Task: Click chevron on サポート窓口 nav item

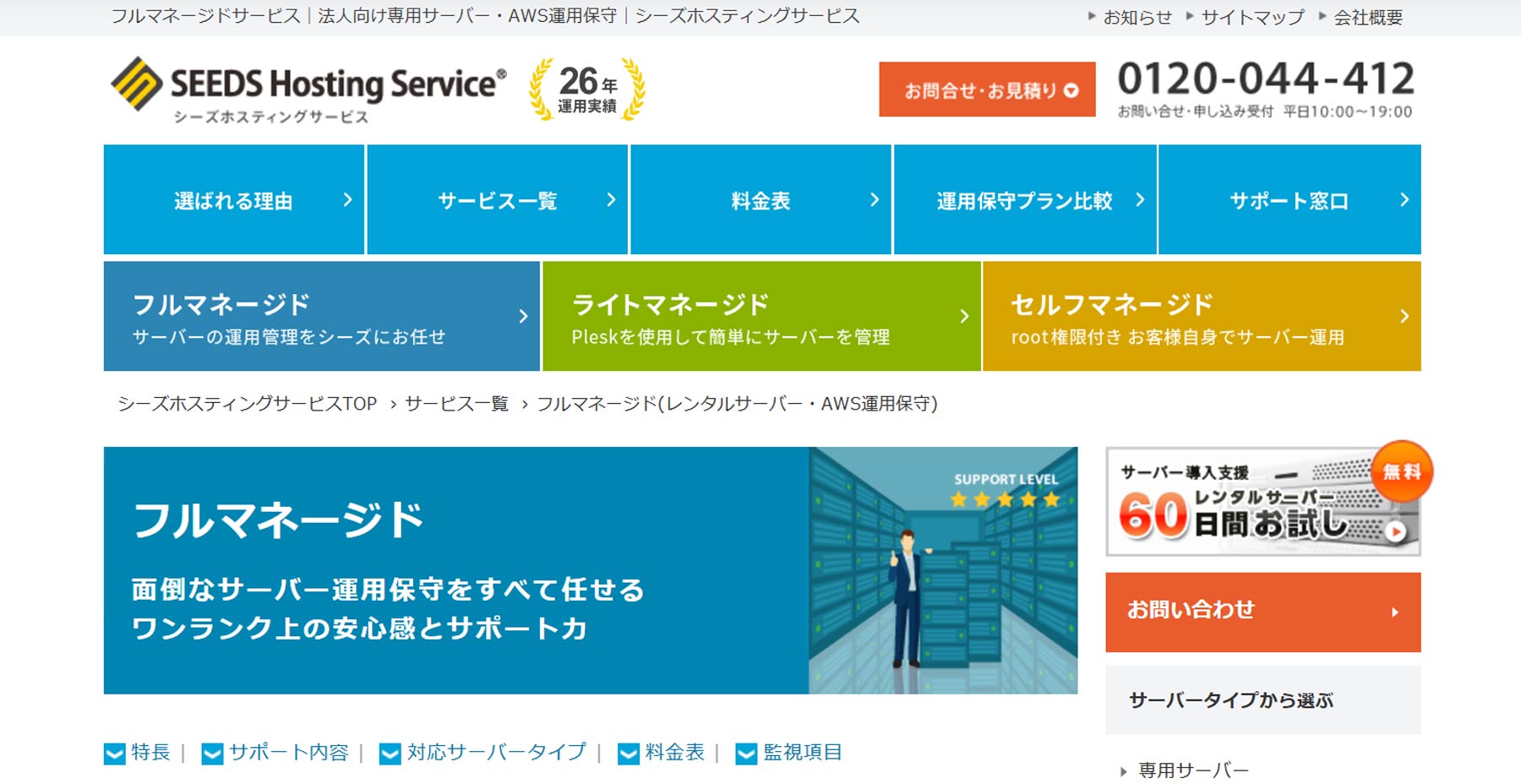Action: (x=1404, y=199)
